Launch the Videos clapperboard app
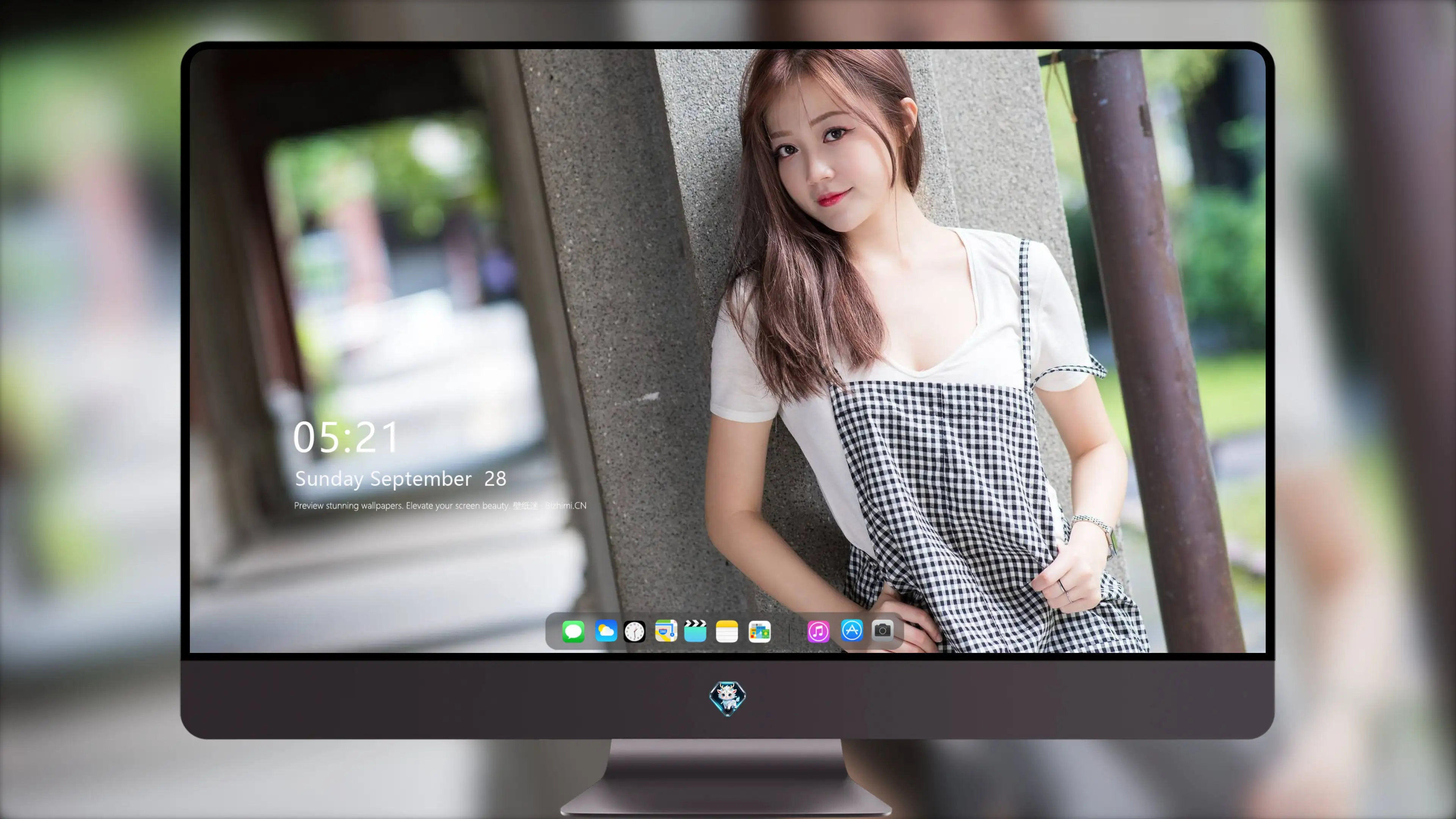The image size is (1456, 819). [x=695, y=631]
